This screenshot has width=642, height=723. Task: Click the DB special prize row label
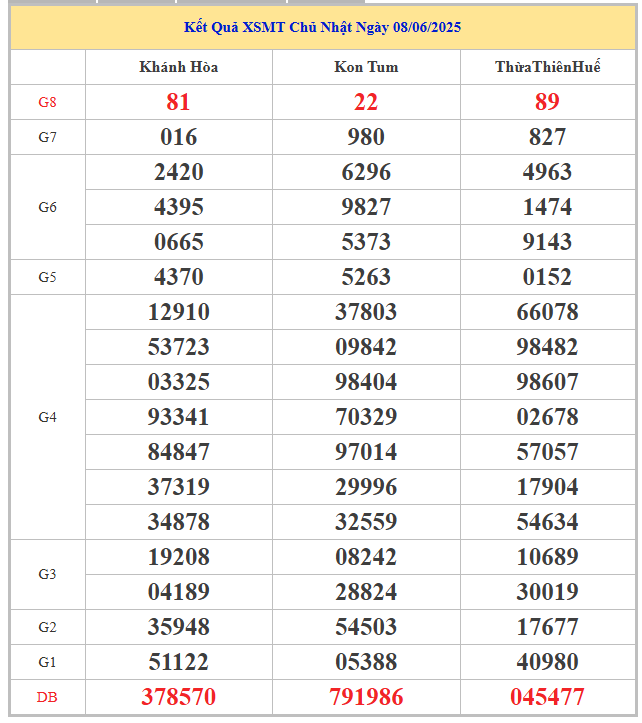point(48,697)
